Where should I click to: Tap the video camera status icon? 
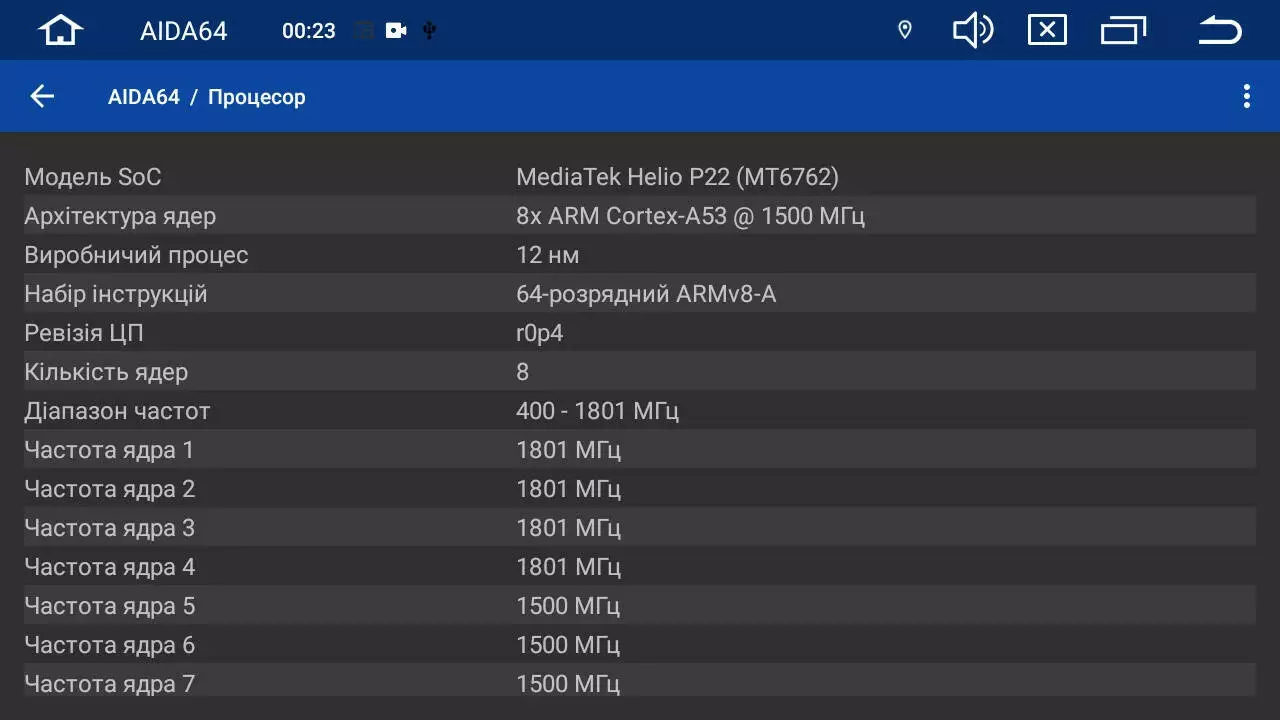396,31
